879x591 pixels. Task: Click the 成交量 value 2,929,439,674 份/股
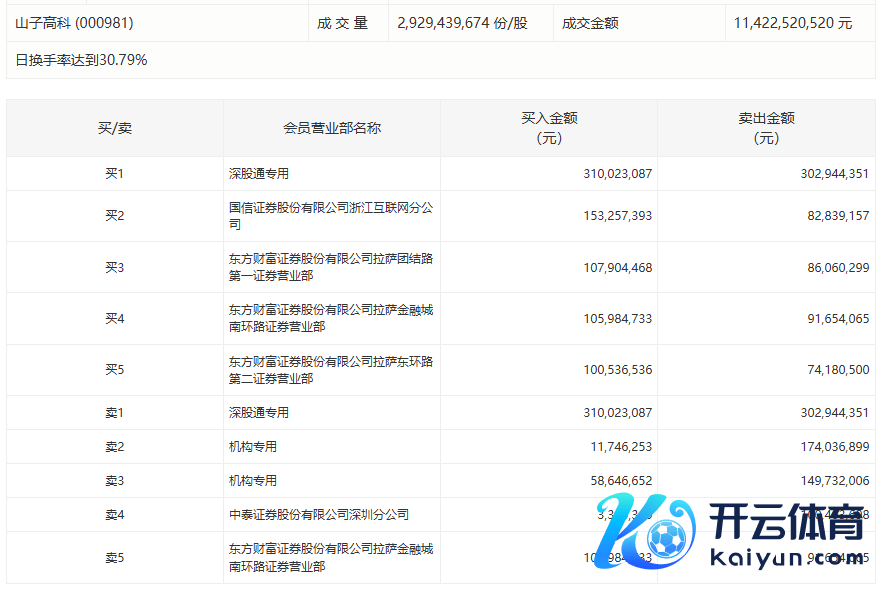[x=462, y=22]
